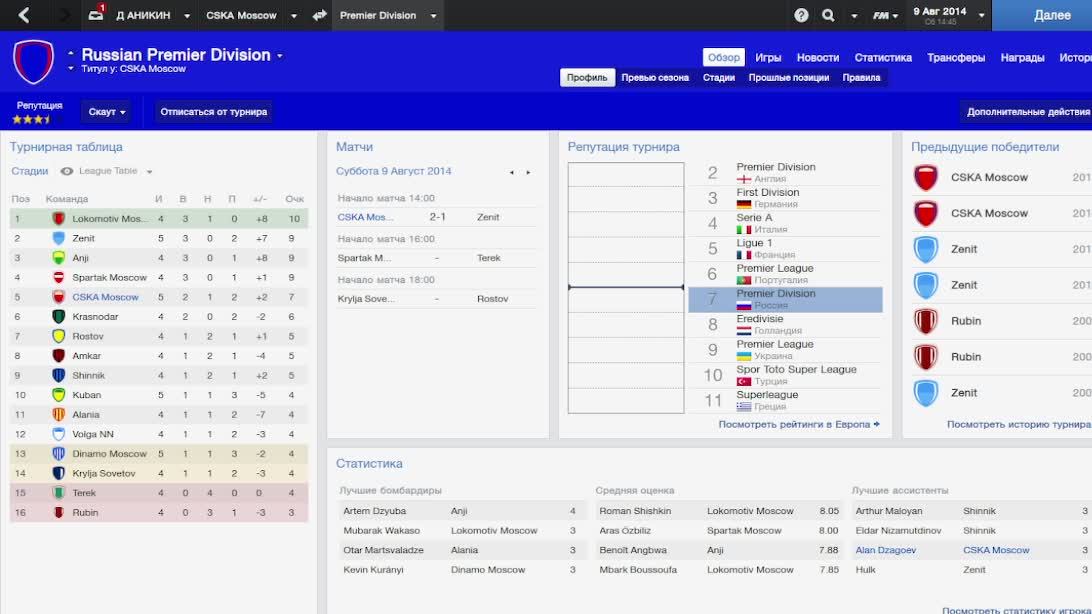Screen dimensions: 1092x614
Task: Open Посмотреть рейтинги в Европа link
Action: tap(799, 424)
